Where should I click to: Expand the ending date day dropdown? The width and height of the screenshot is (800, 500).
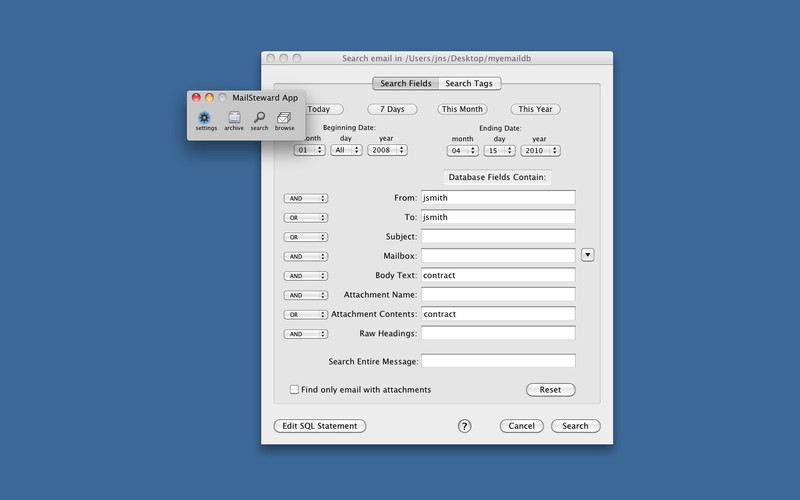click(498, 151)
